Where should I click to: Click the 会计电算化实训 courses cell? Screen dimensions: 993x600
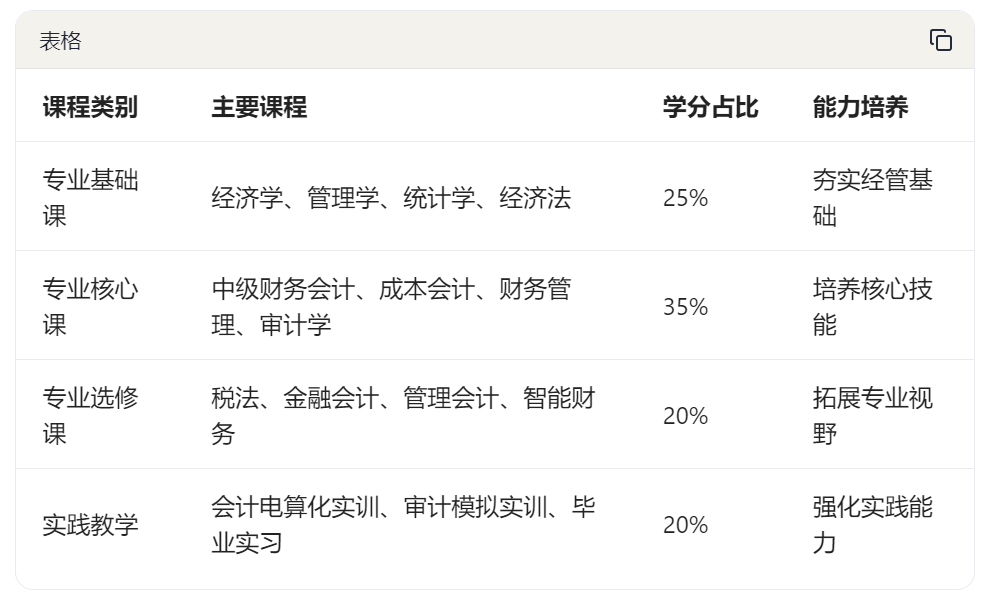coord(403,525)
